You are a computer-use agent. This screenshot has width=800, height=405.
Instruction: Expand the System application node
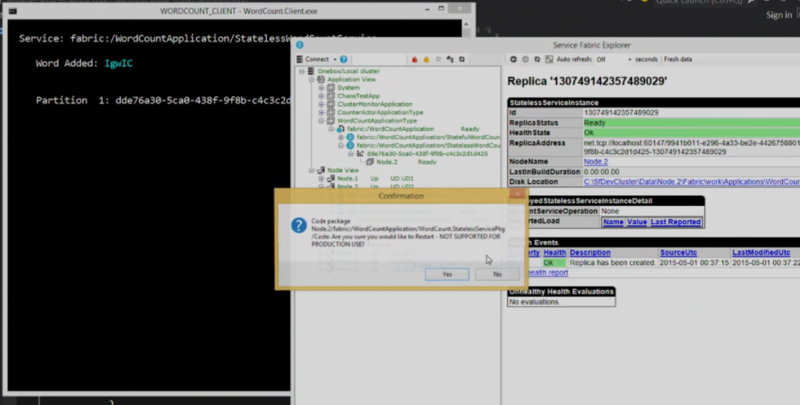point(321,88)
